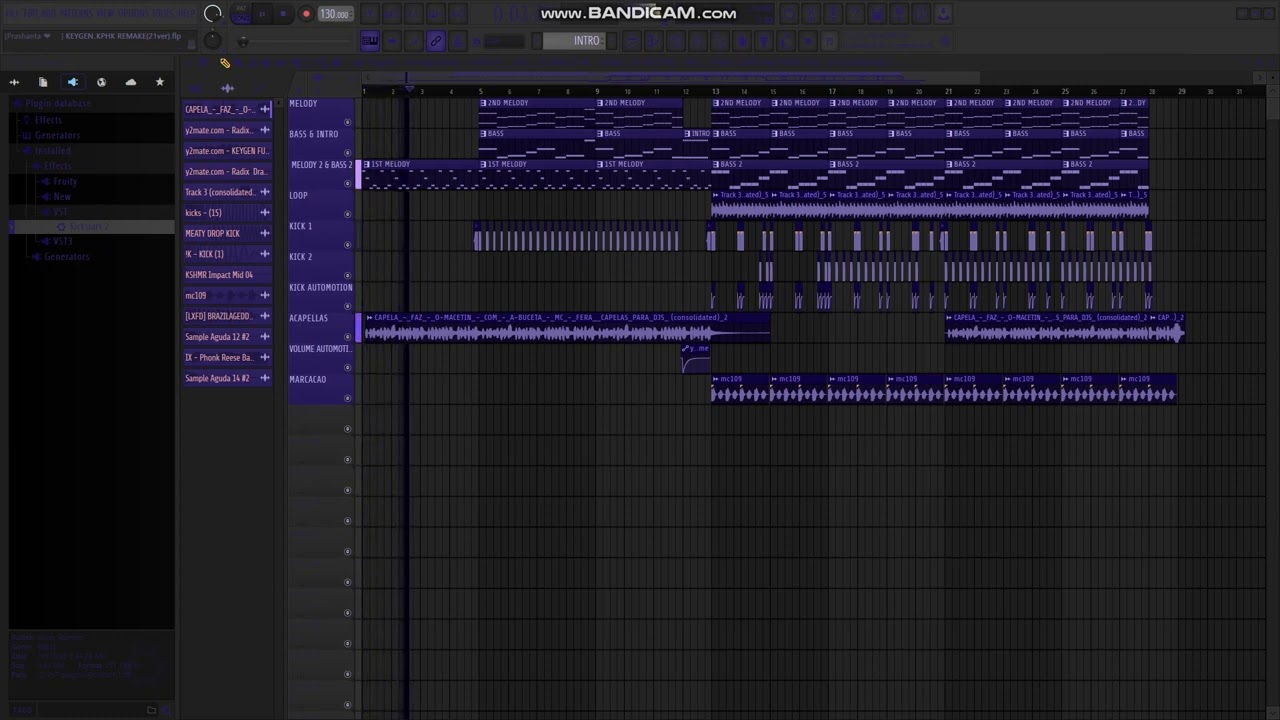Select KSHMR Impact Mid 04 in picker
The height and width of the screenshot is (720, 1280).
pos(227,275)
